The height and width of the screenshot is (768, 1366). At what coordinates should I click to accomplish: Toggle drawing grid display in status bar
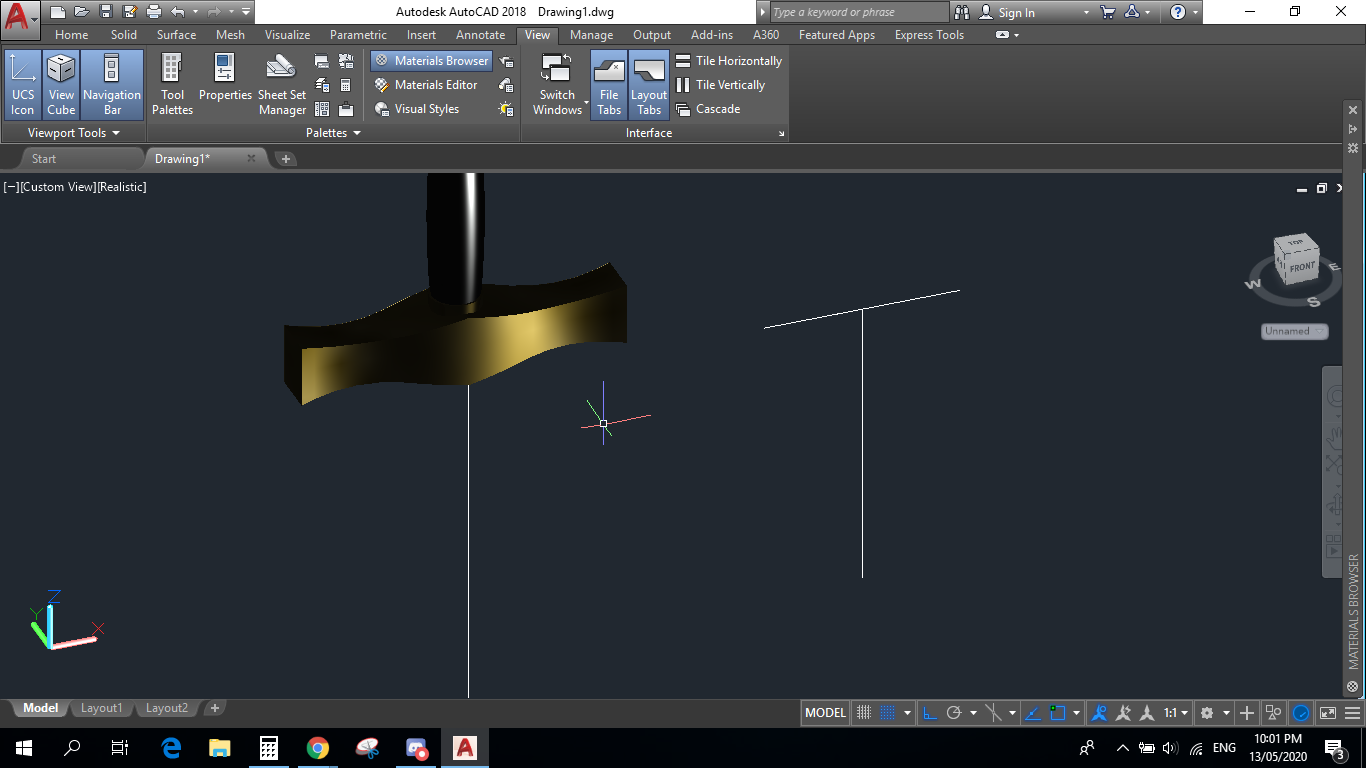863,713
